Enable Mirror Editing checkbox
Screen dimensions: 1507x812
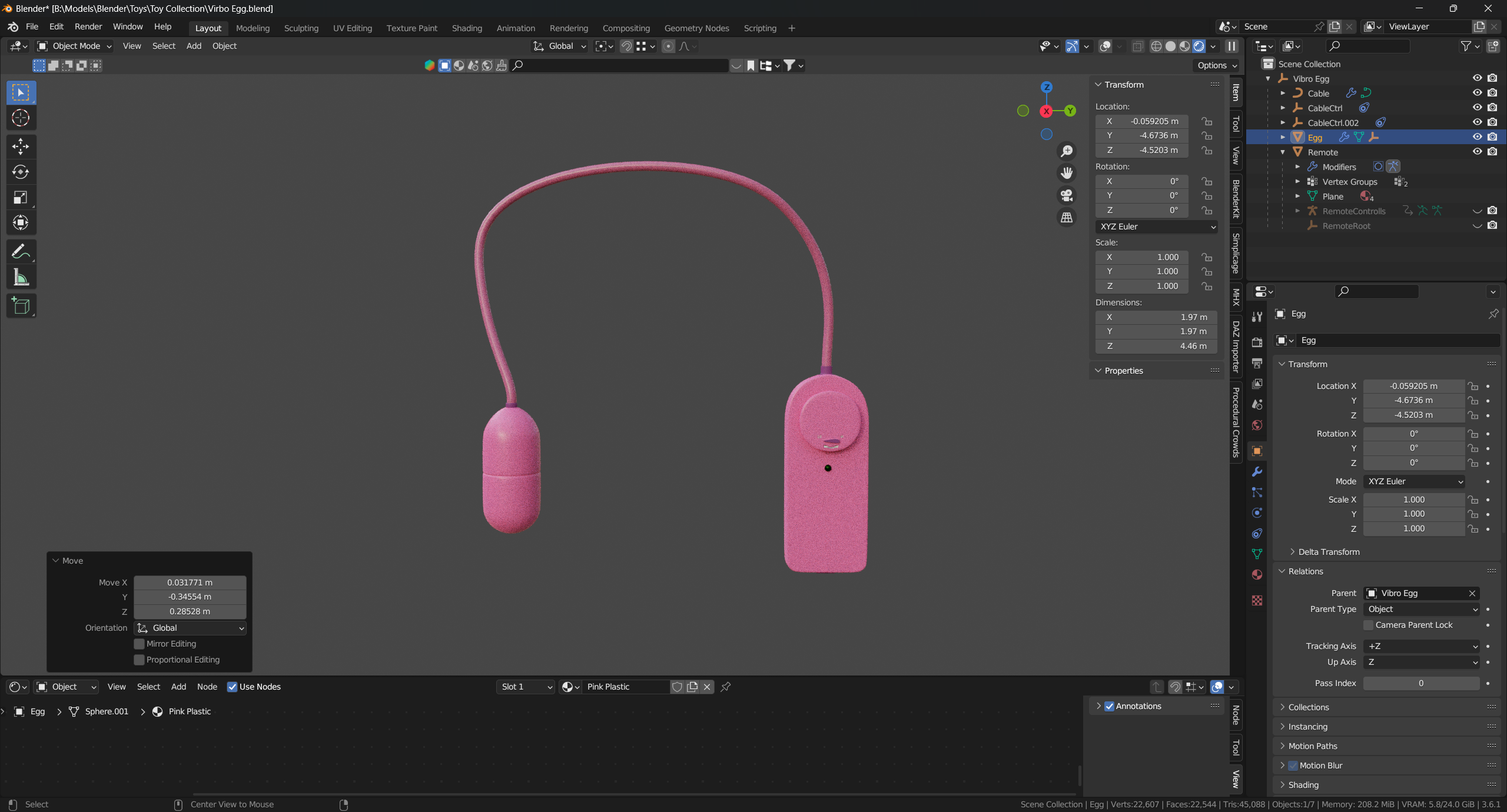[140, 644]
